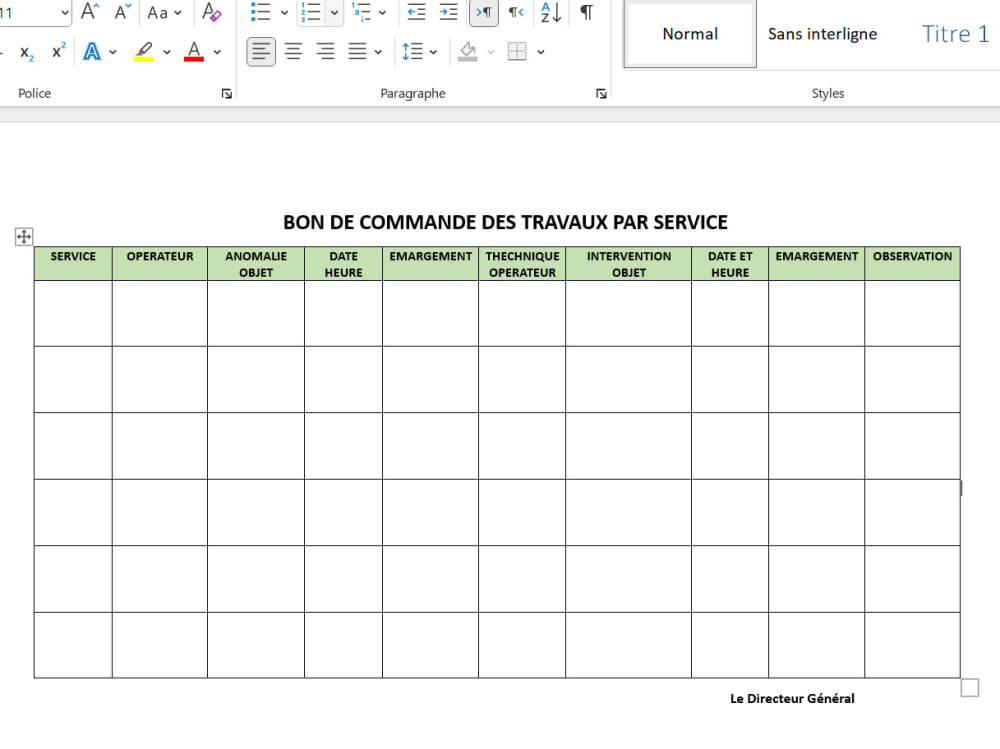Open the Police dialog launcher
Image resolution: width=1000 pixels, height=749 pixels.
[226, 94]
